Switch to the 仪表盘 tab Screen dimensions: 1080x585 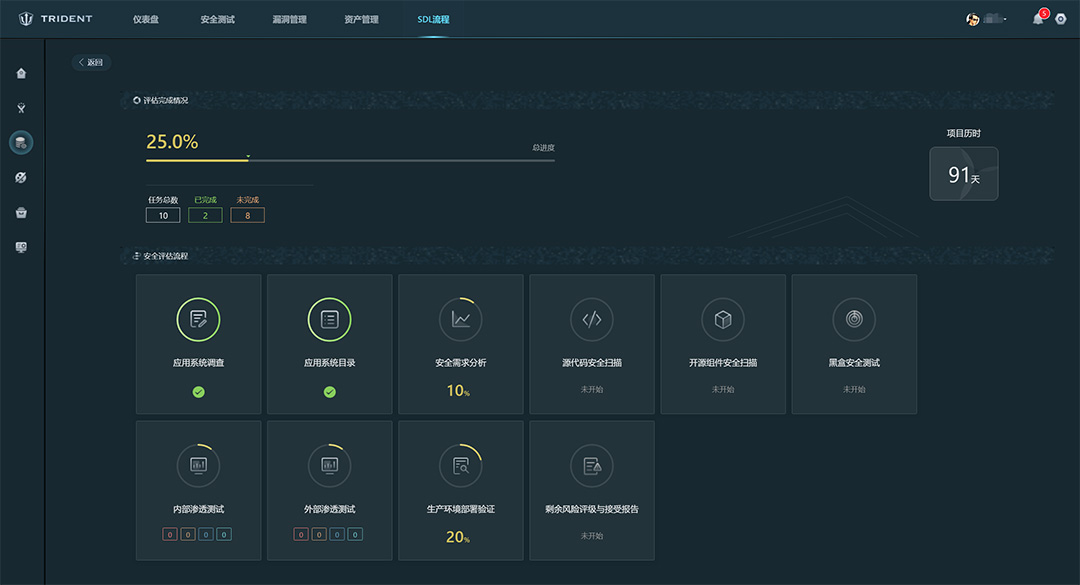point(146,19)
